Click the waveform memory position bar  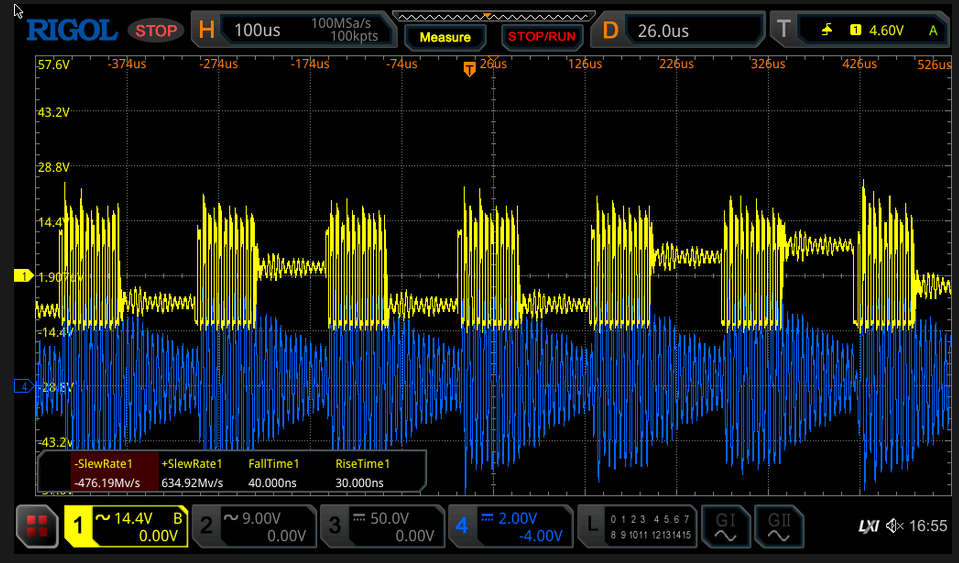[x=493, y=17]
